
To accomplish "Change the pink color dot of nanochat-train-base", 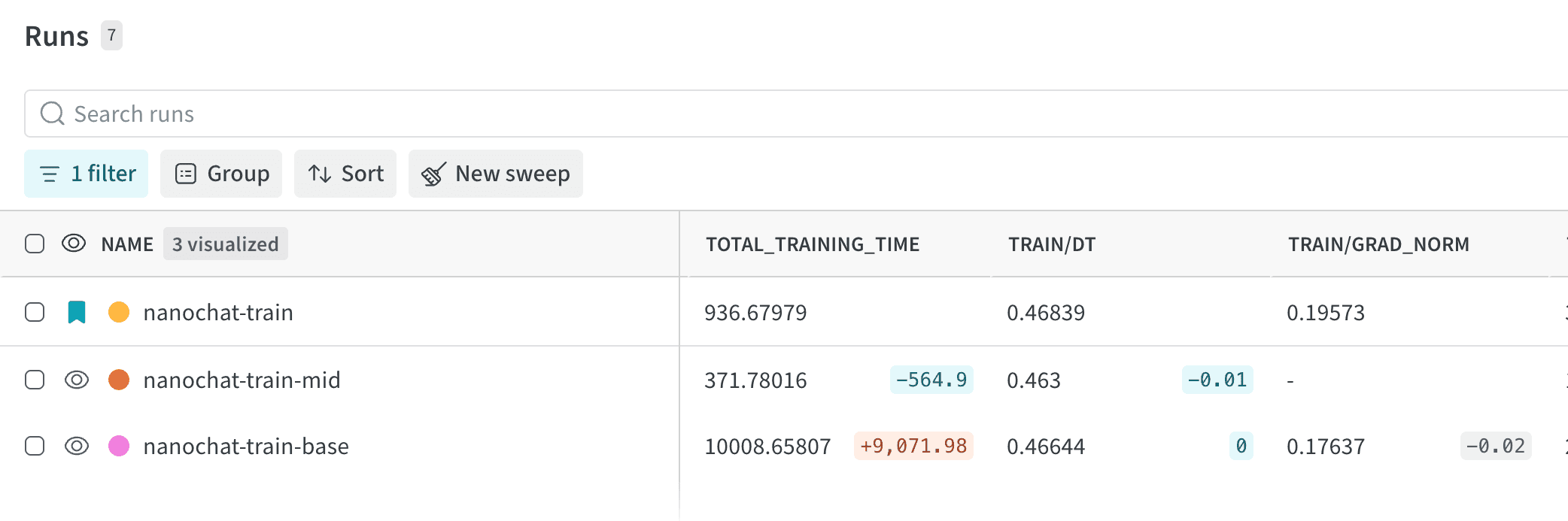I will pos(119,446).
